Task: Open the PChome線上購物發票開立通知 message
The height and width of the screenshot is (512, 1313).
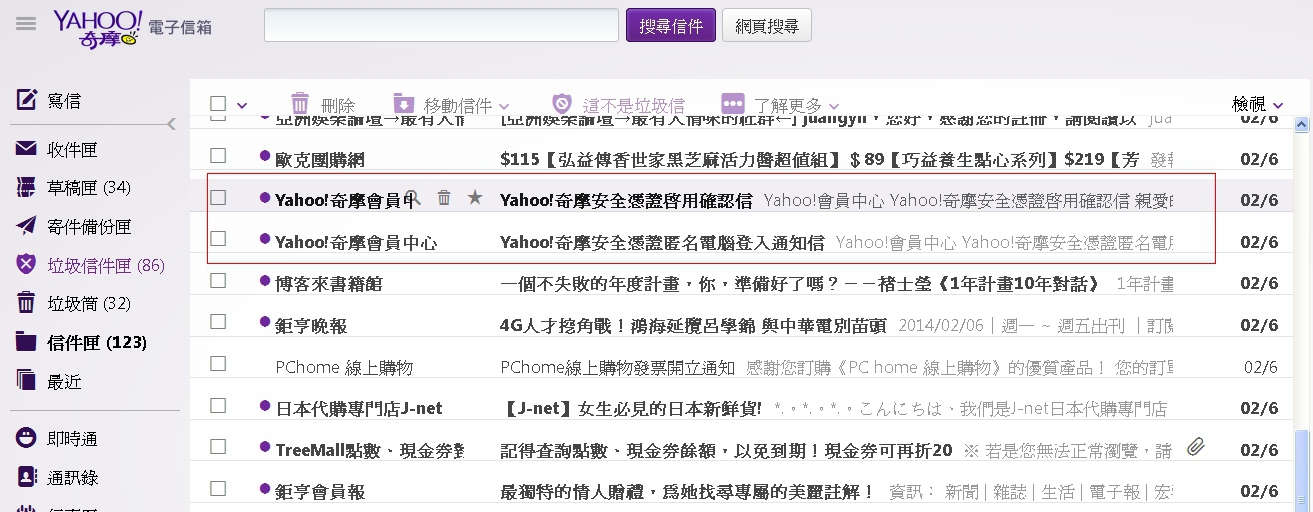Action: 617,367
